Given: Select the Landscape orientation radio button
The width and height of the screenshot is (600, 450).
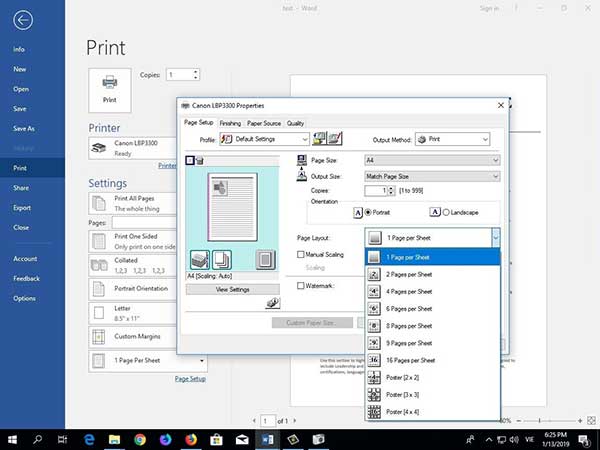Looking at the screenshot, I should tap(446, 212).
